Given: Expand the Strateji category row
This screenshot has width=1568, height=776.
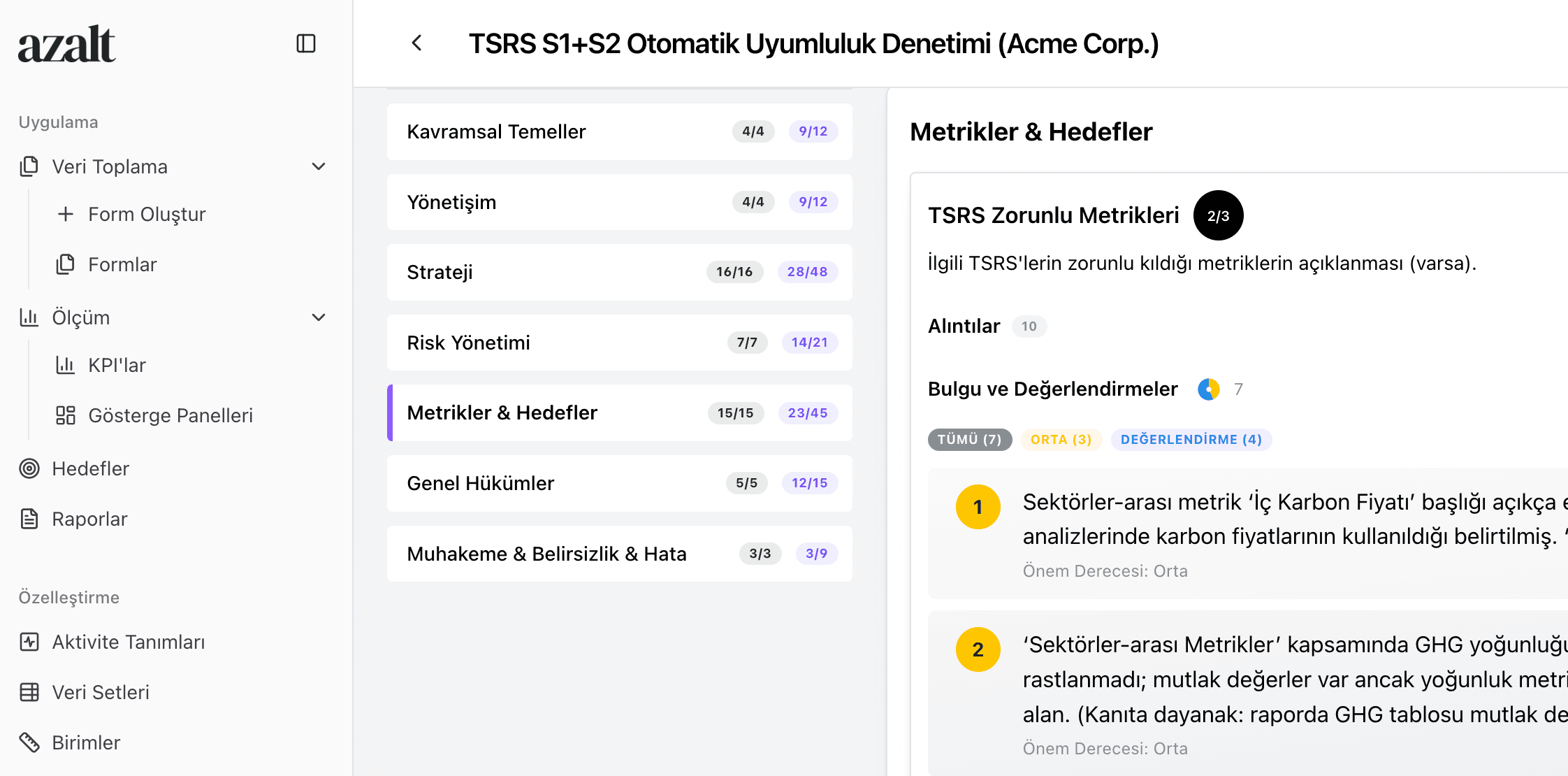Looking at the screenshot, I should click(x=619, y=272).
